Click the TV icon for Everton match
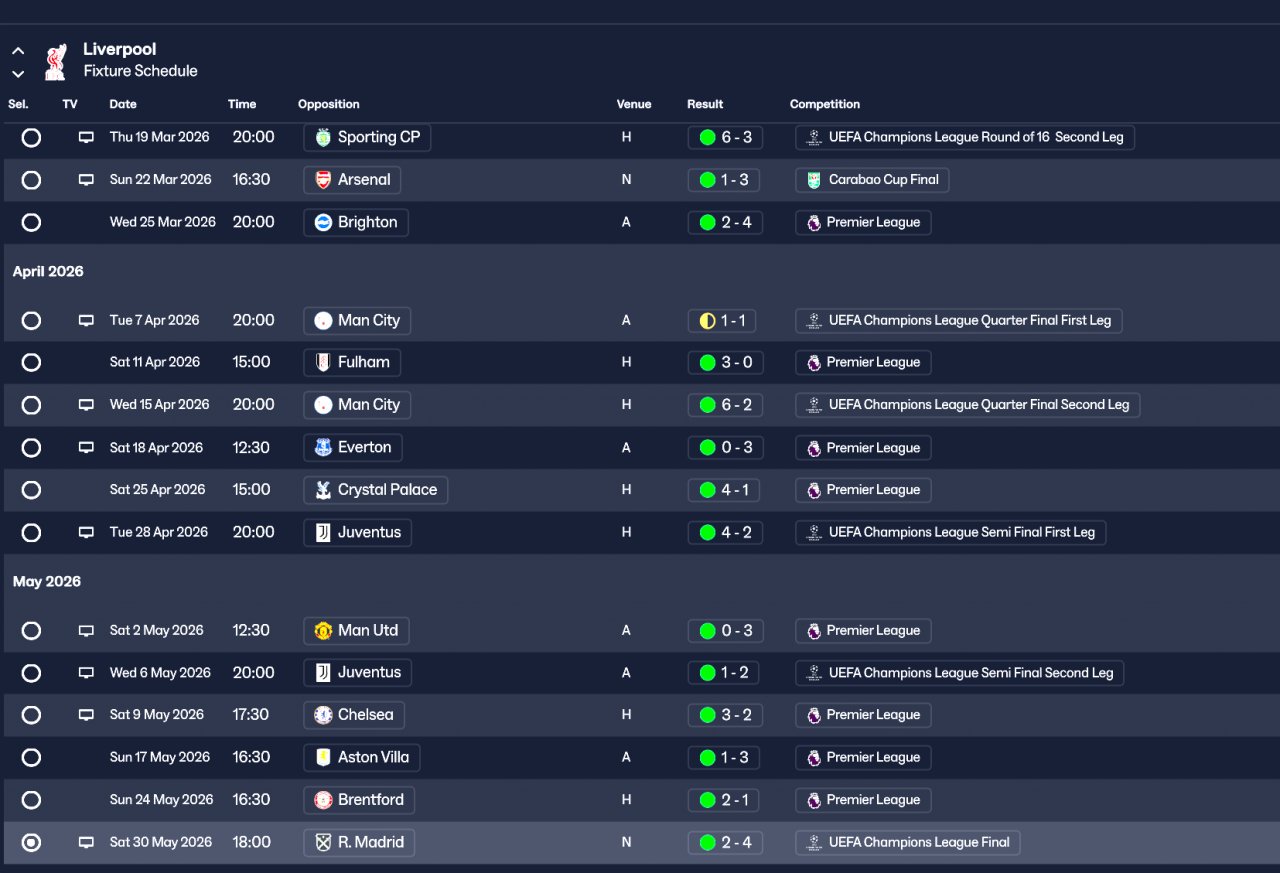 pos(86,448)
